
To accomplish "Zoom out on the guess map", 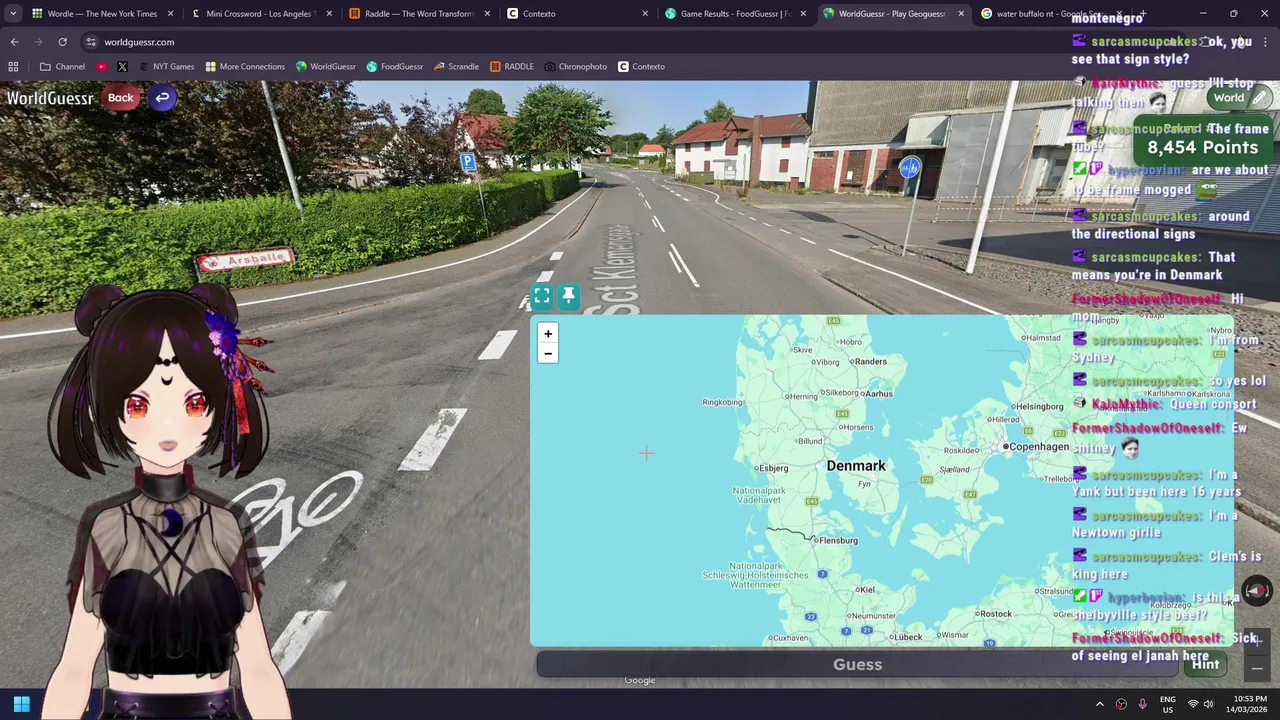I will (x=547, y=353).
